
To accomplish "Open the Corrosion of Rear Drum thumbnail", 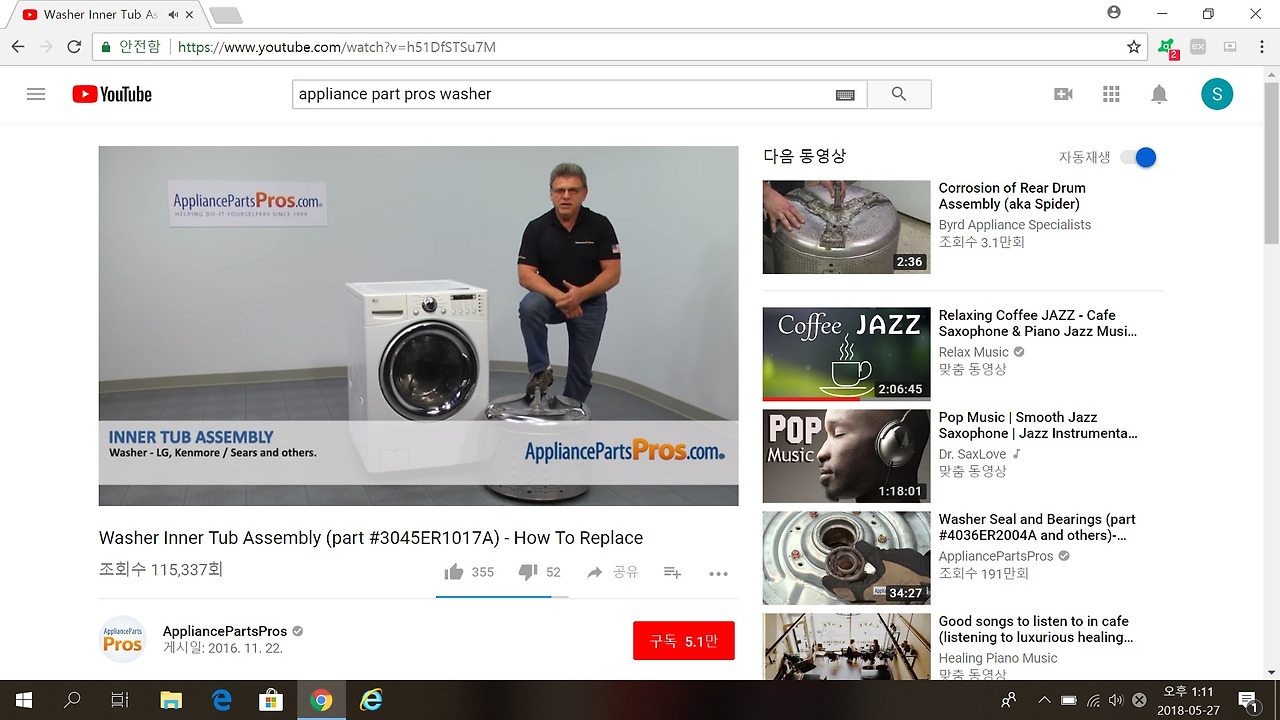I will click(x=847, y=227).
